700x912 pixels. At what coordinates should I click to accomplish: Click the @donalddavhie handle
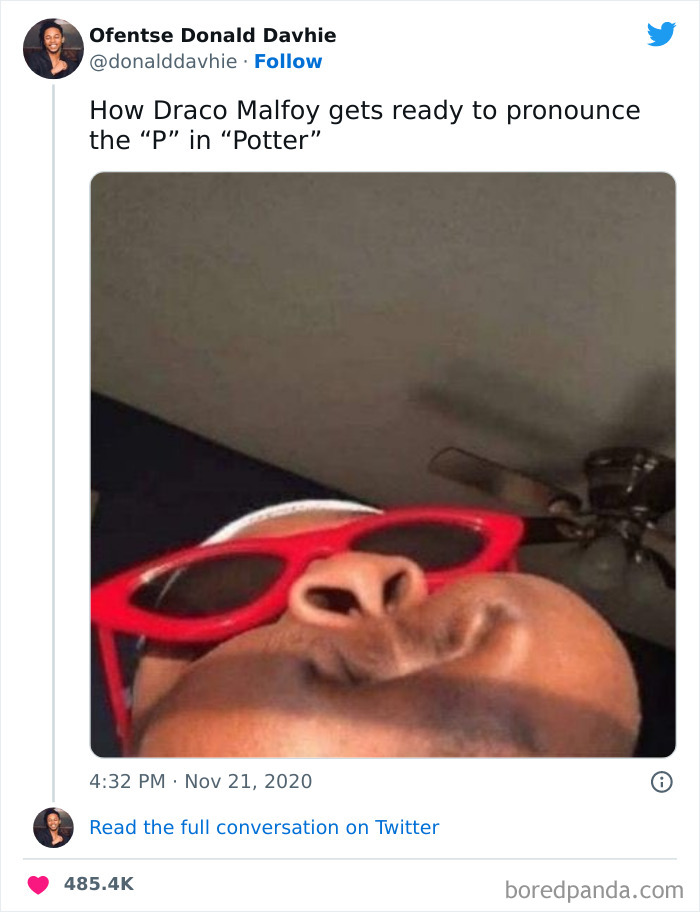coord(161,62)
